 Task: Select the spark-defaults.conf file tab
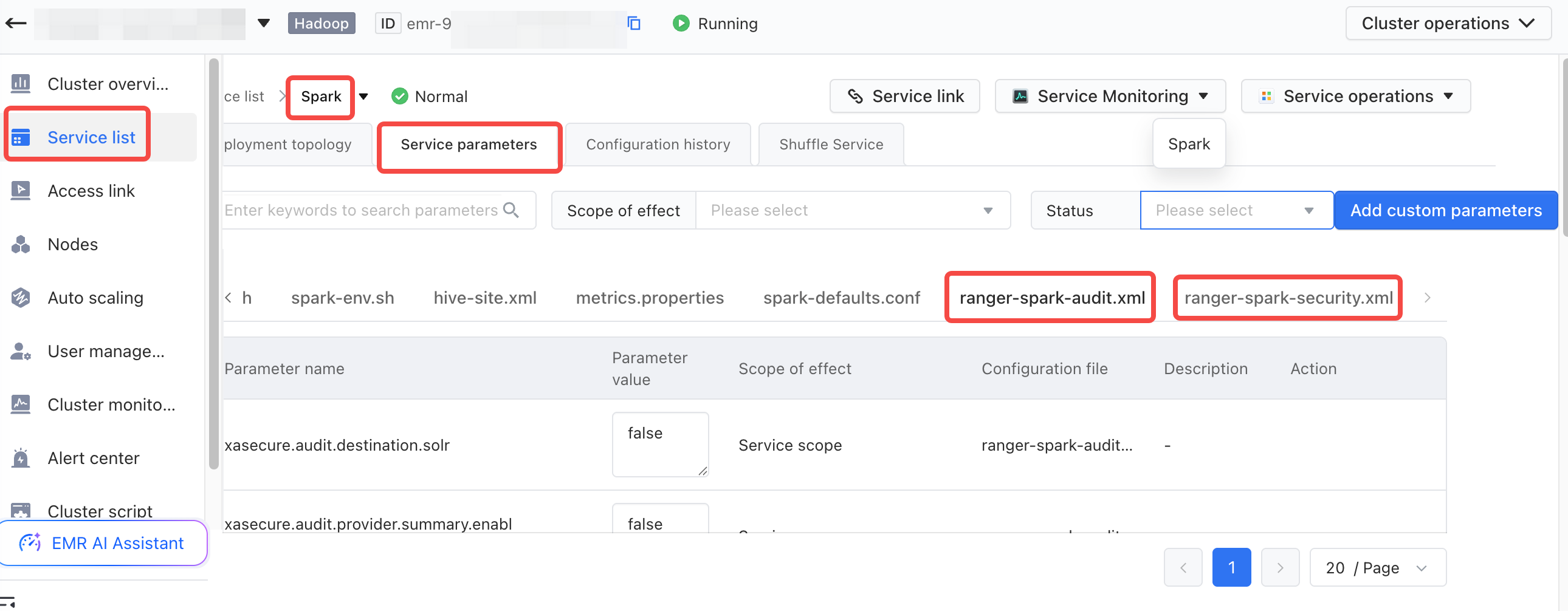point(841,298)
